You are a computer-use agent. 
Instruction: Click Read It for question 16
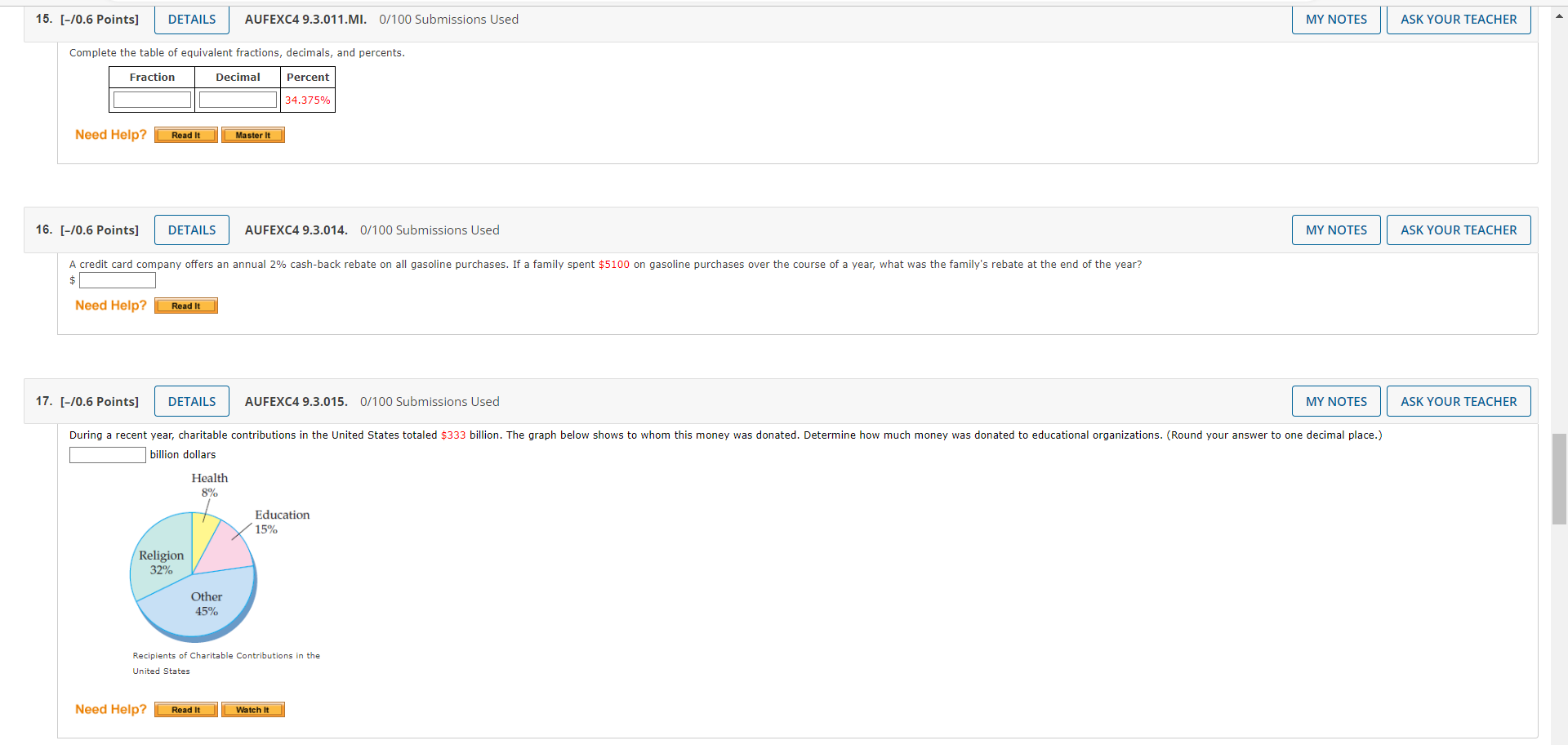pos(186,306)
